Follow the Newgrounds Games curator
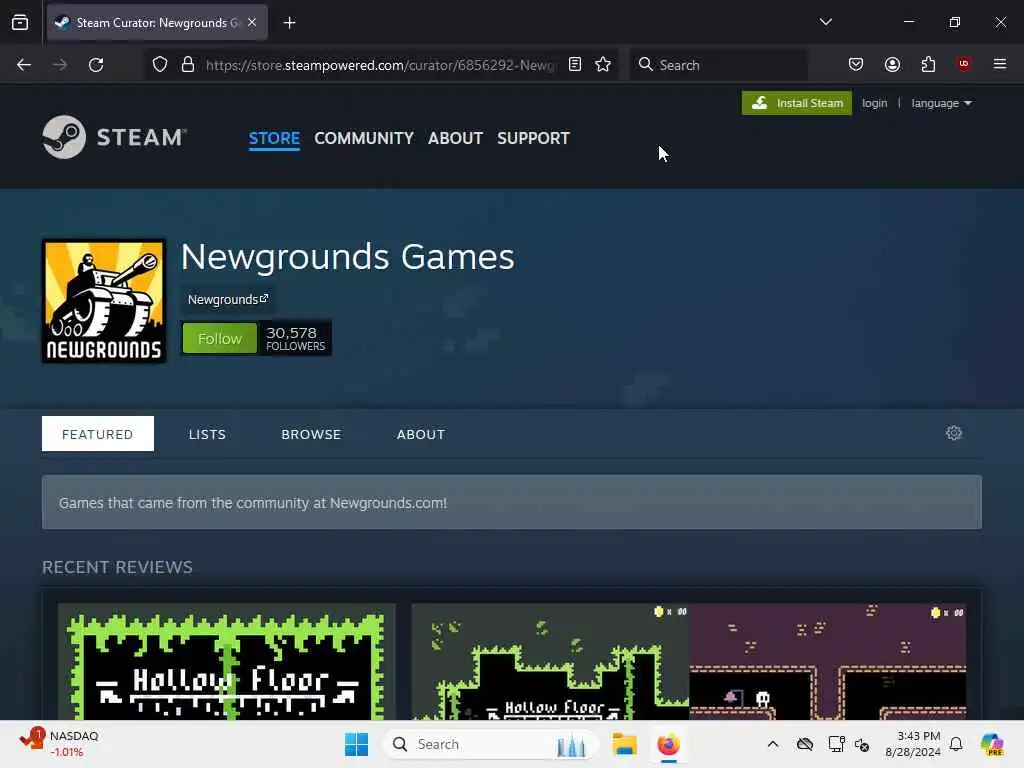Viewport: 1024px width, 768px height. click(219, 338)
